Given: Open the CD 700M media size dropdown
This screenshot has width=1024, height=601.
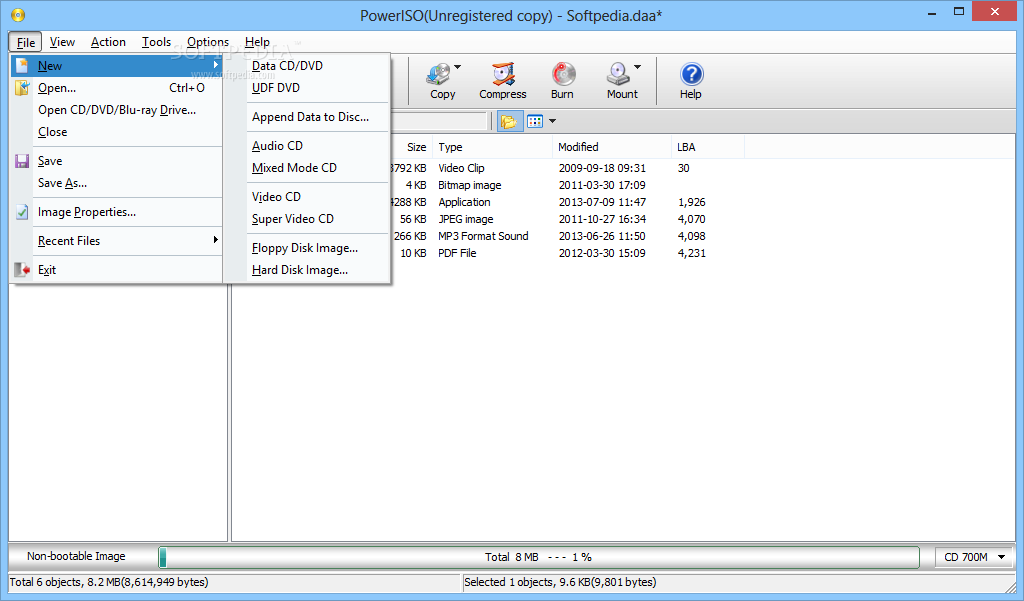Looking at the screenshot, I should (x=973, y=557).
